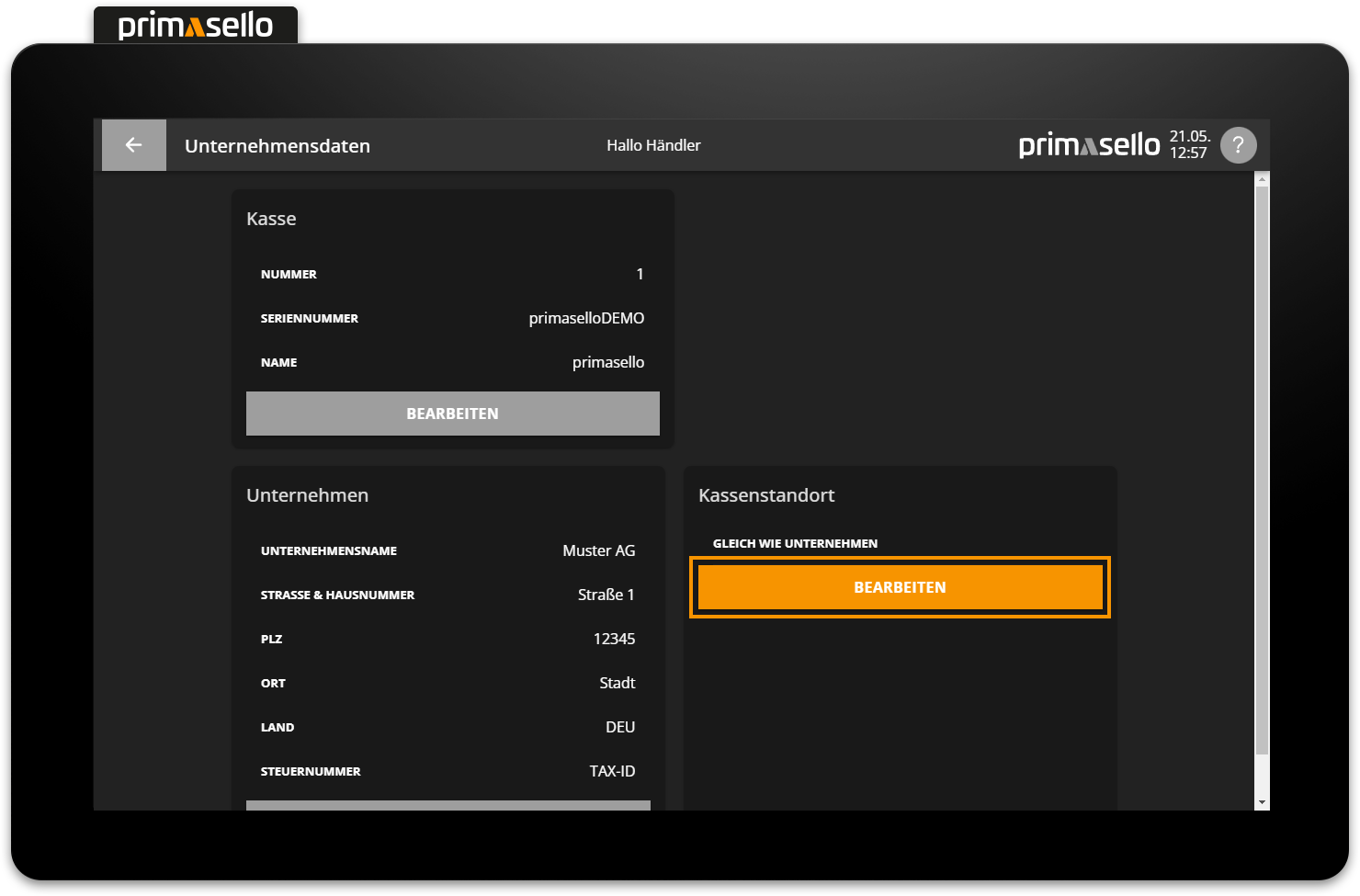Click the SERIENNUMMER value primaselloDEMO
Image resolution: width=1360 pixels, height=896 pixels.
pyautogui.click(x=586, y=318)
